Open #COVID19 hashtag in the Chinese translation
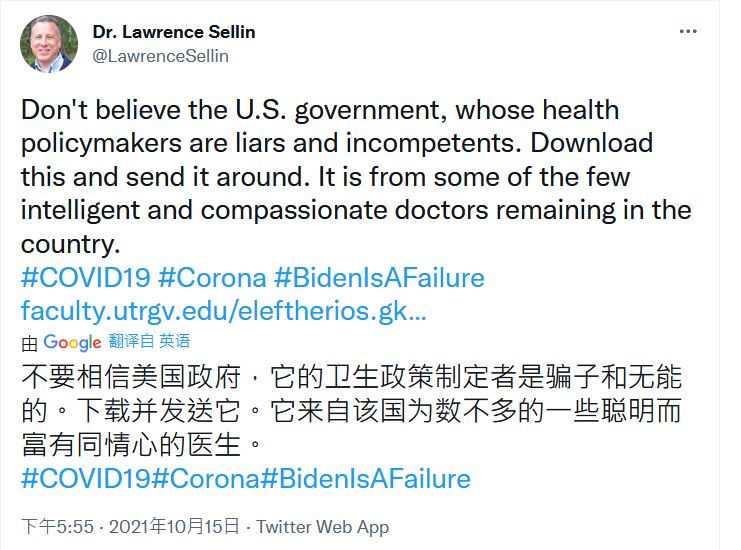741x550 pixels. point(84,478)
